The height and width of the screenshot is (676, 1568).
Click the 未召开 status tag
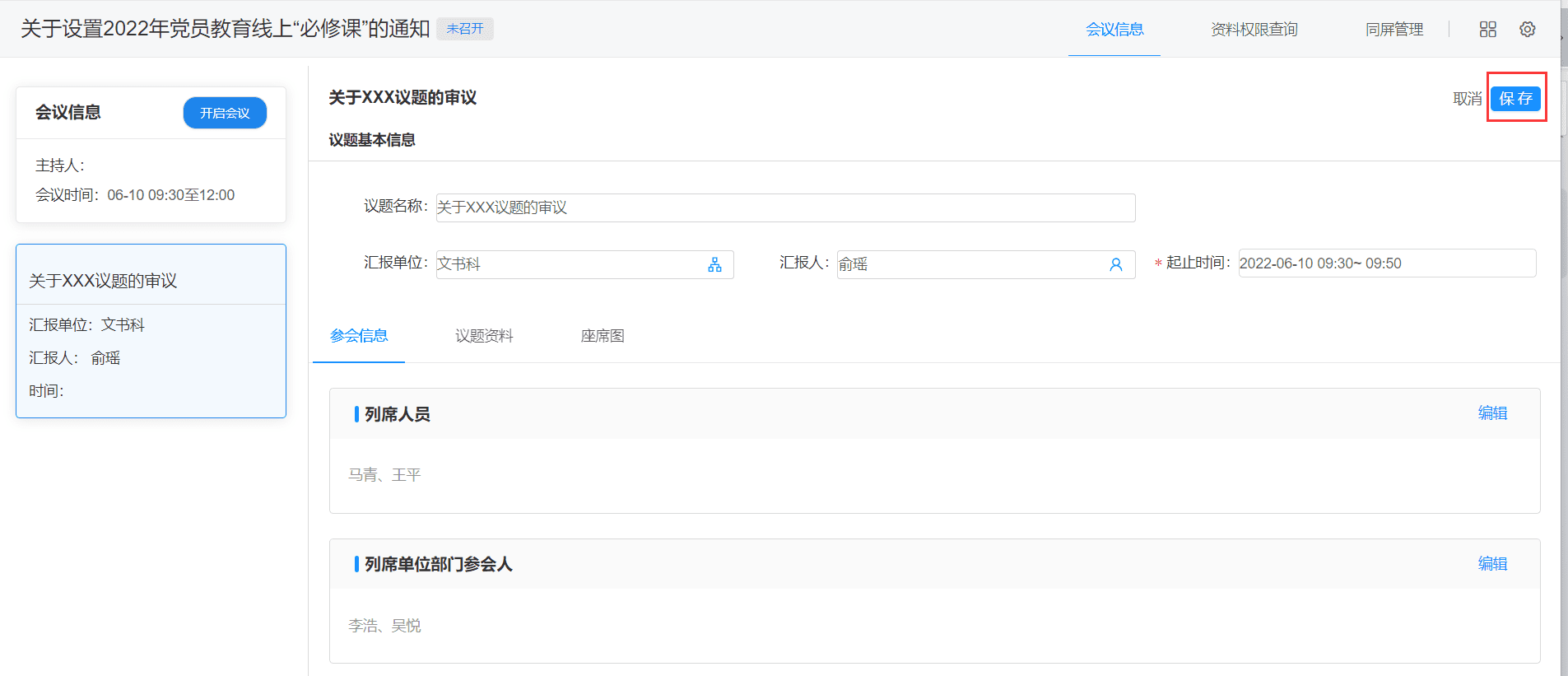coord(465,29)
